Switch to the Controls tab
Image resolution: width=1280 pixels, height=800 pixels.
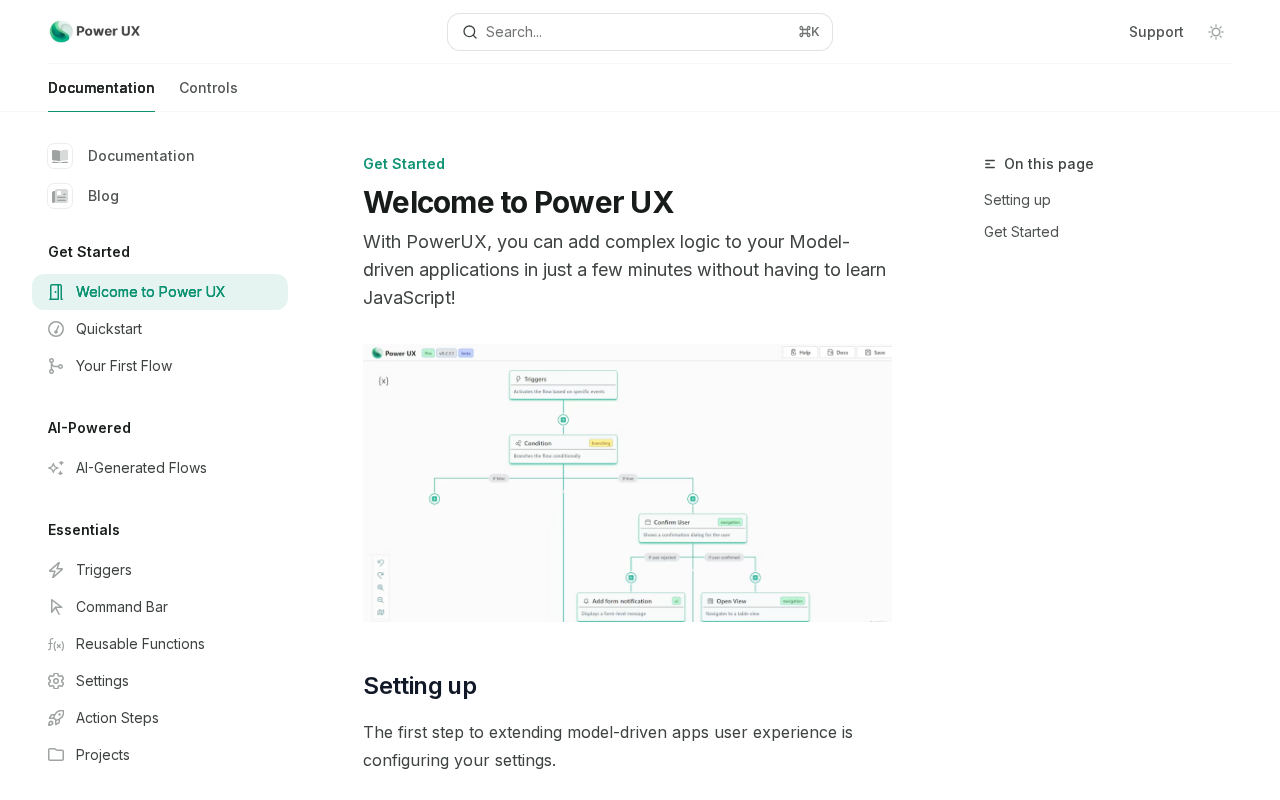pyautogui.click(x=208, y=88)
